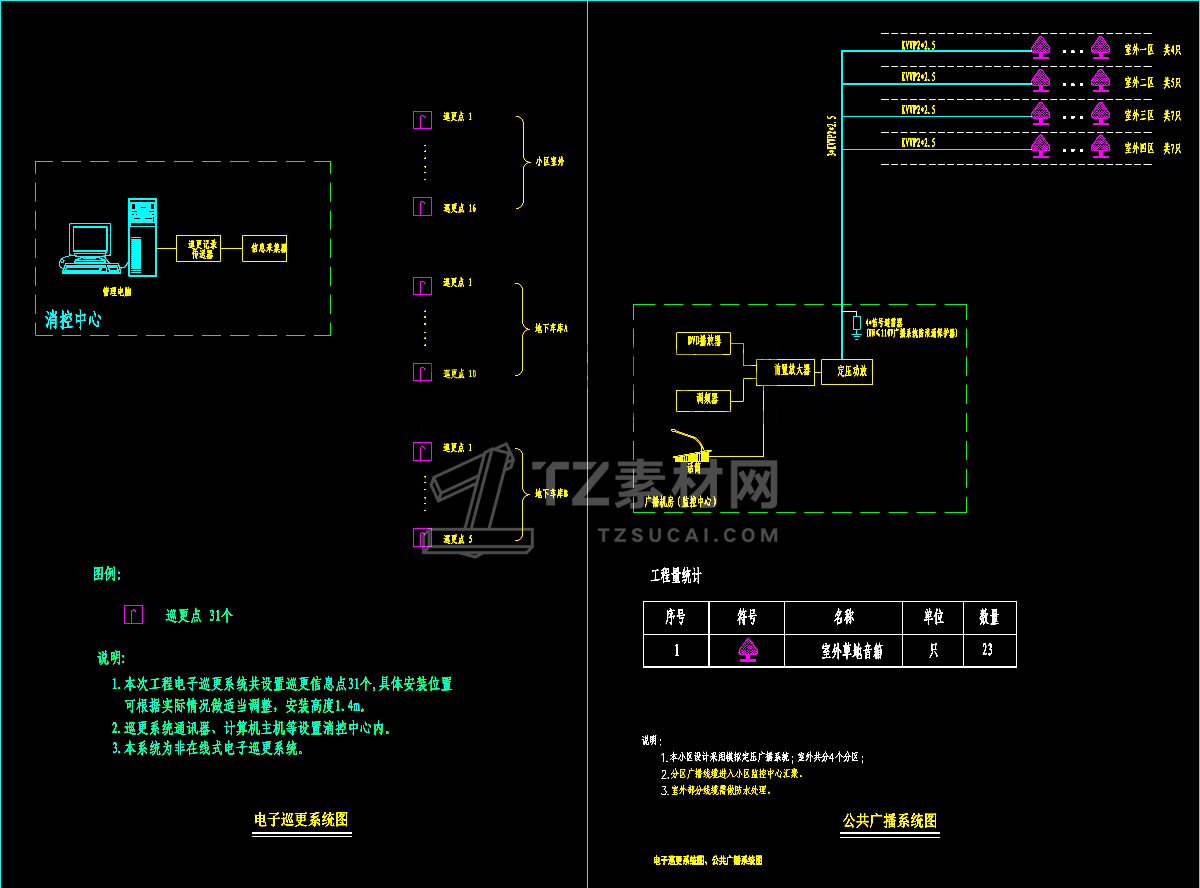Select the 调频器 tuner block
Image resolution: width=1200 pixels, height=888 pixels.
click(x=704, y=400)
